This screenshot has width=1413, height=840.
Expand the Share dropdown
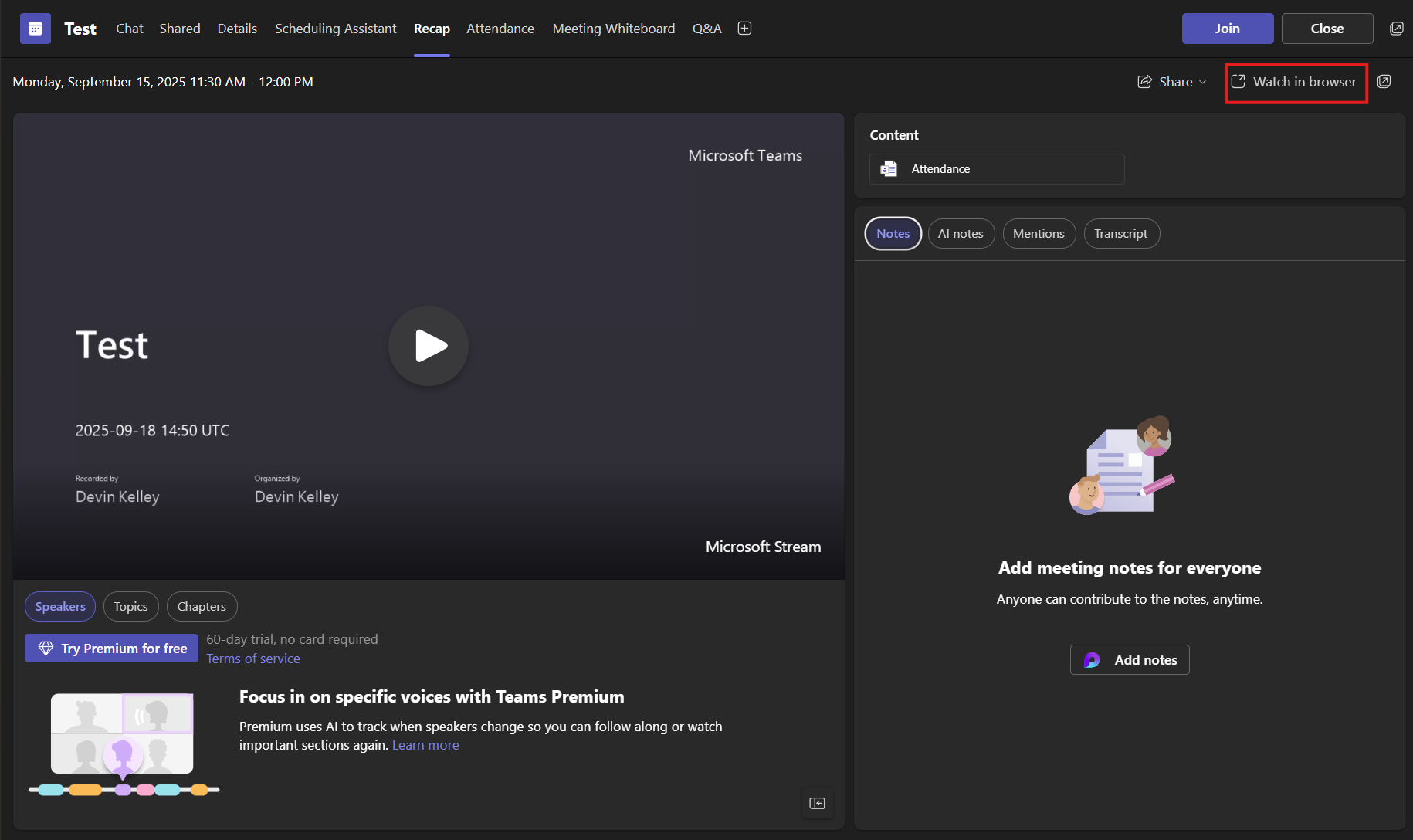point(1171,82)
